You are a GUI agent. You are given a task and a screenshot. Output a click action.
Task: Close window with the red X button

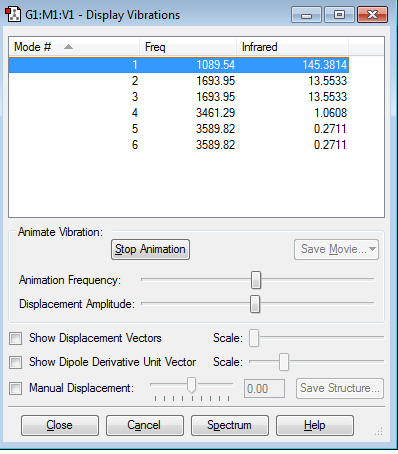coord(372,15)
